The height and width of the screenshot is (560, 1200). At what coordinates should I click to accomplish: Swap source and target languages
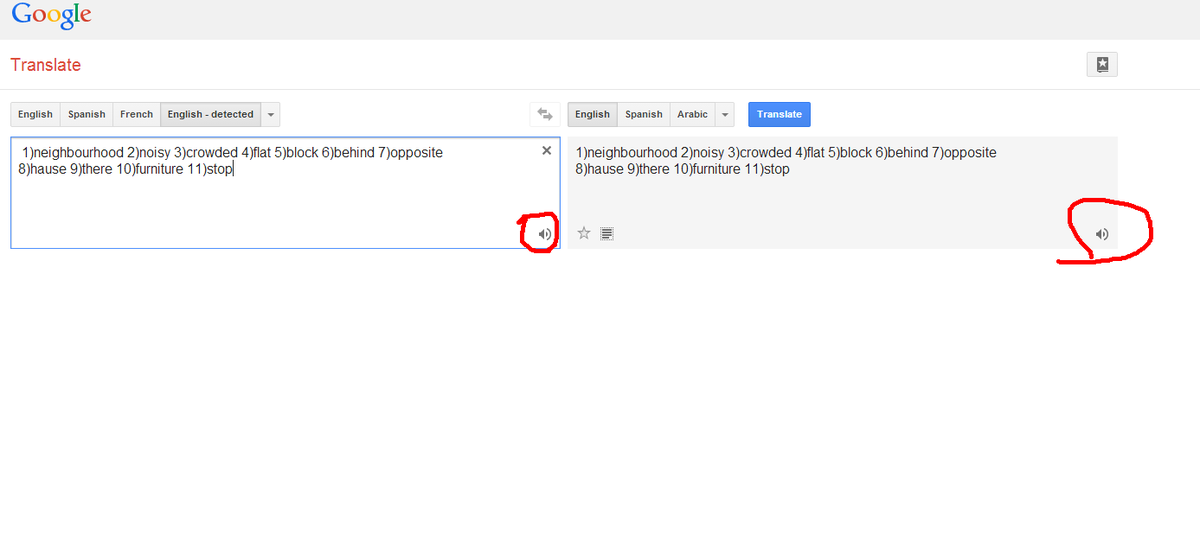[x=545, y=114]
